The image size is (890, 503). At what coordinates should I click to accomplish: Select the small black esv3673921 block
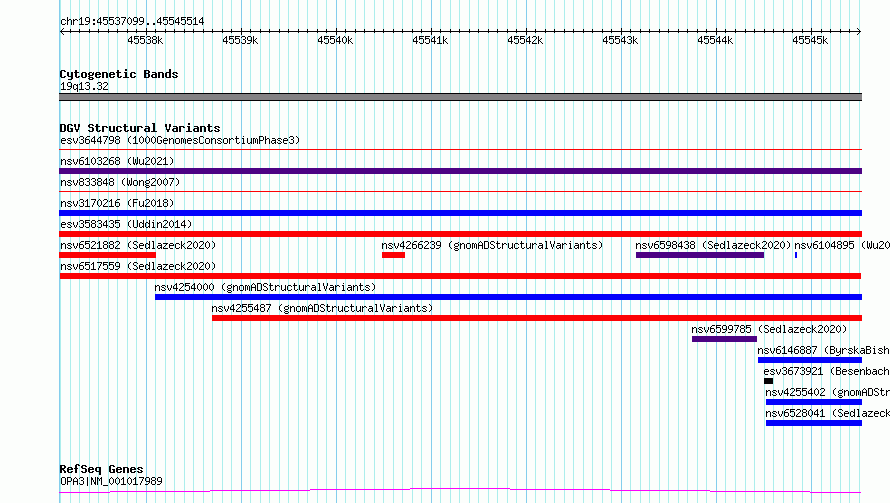point(769,381)
